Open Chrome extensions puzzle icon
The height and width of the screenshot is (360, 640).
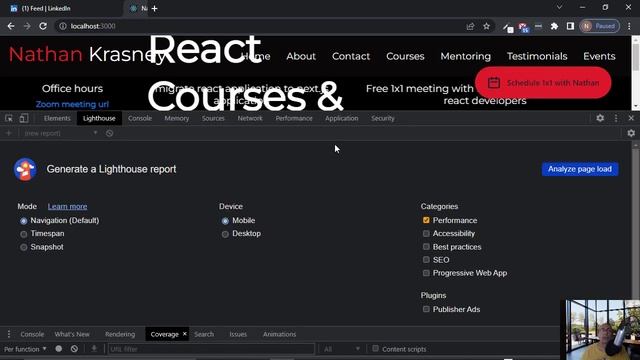pyautogui.click(x=554, y=26)
